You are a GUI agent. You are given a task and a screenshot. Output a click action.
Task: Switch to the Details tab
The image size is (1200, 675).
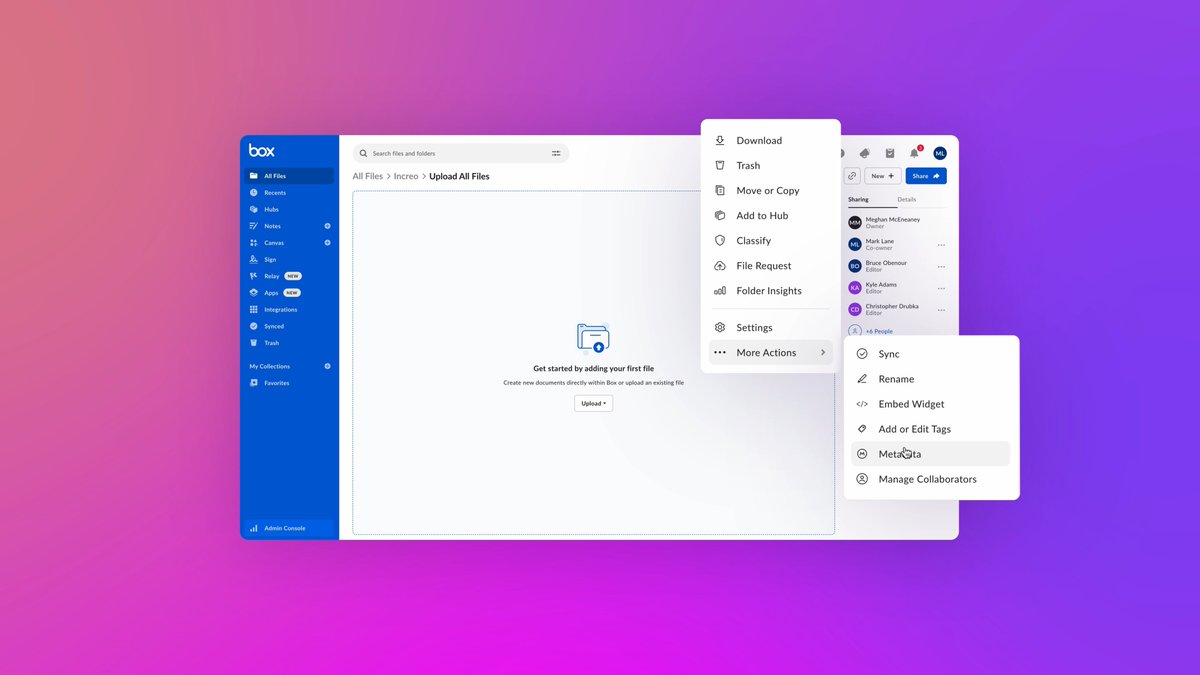906,199
